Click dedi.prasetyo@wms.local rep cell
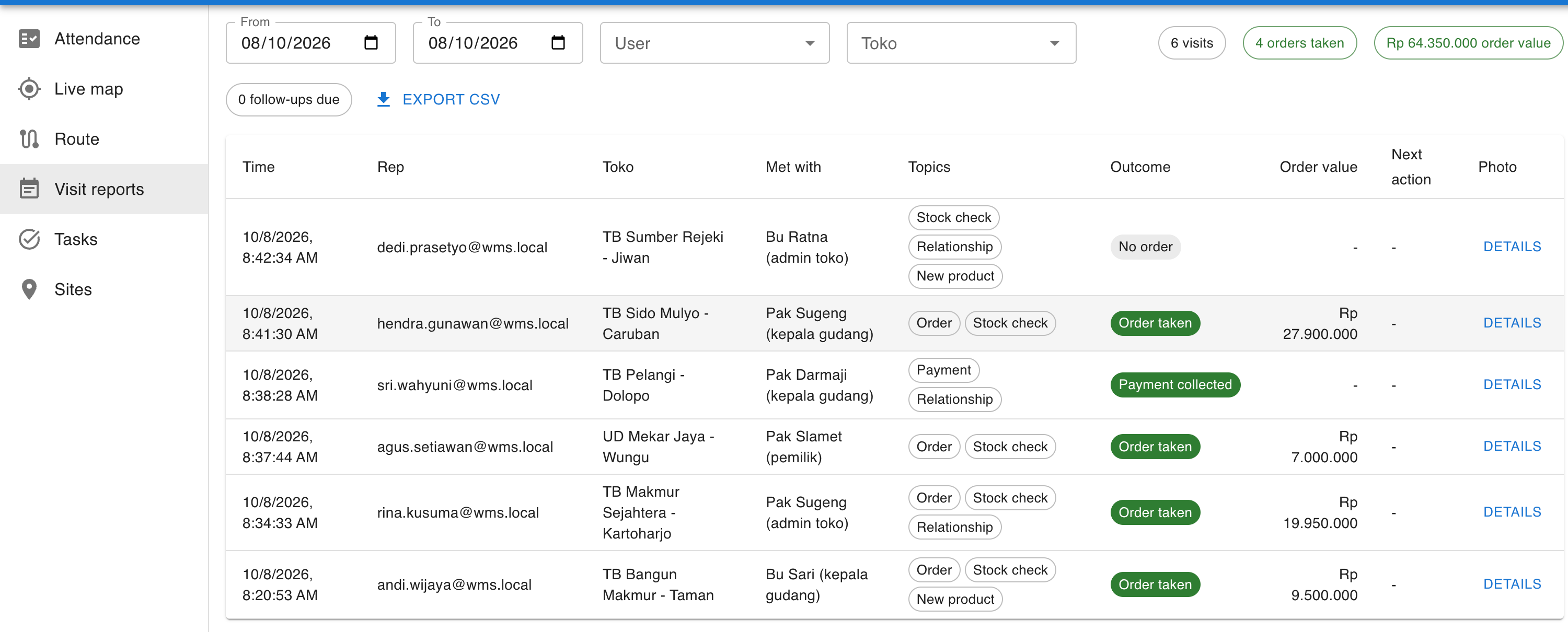This screenshot has width=1568, height=632. pos(462,248)
